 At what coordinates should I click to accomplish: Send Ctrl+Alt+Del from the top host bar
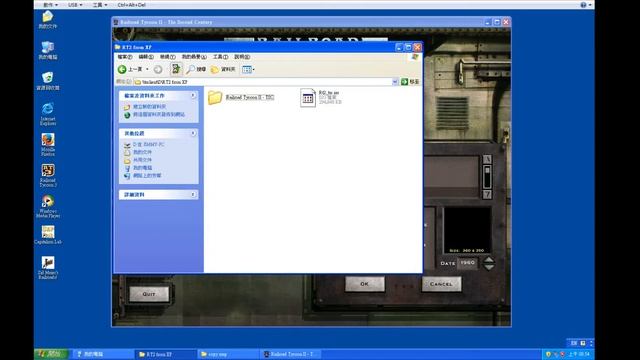[x=131, y=5]
